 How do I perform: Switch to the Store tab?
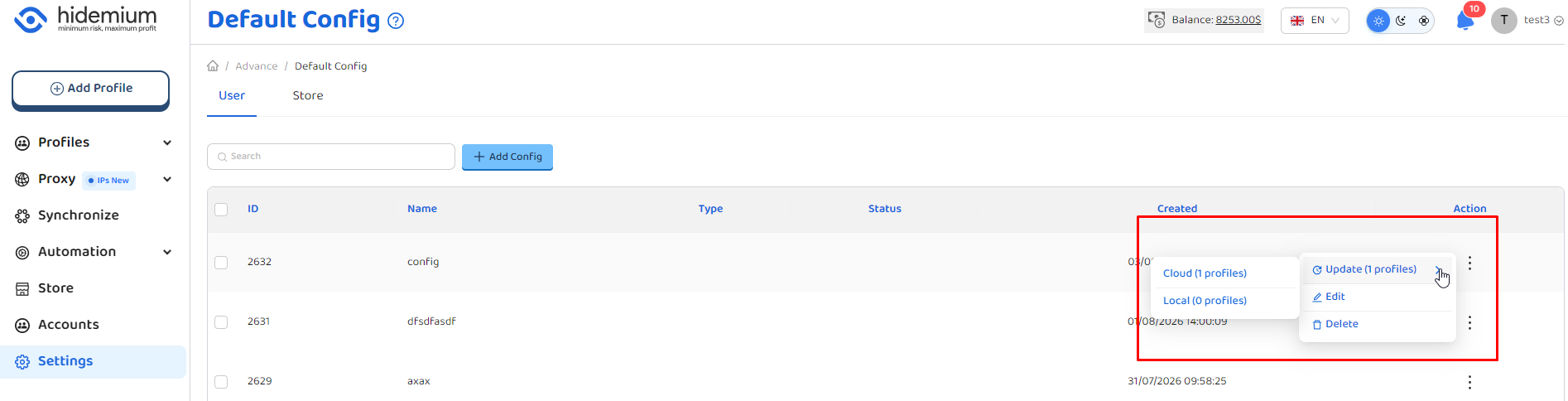click(308, 95)
